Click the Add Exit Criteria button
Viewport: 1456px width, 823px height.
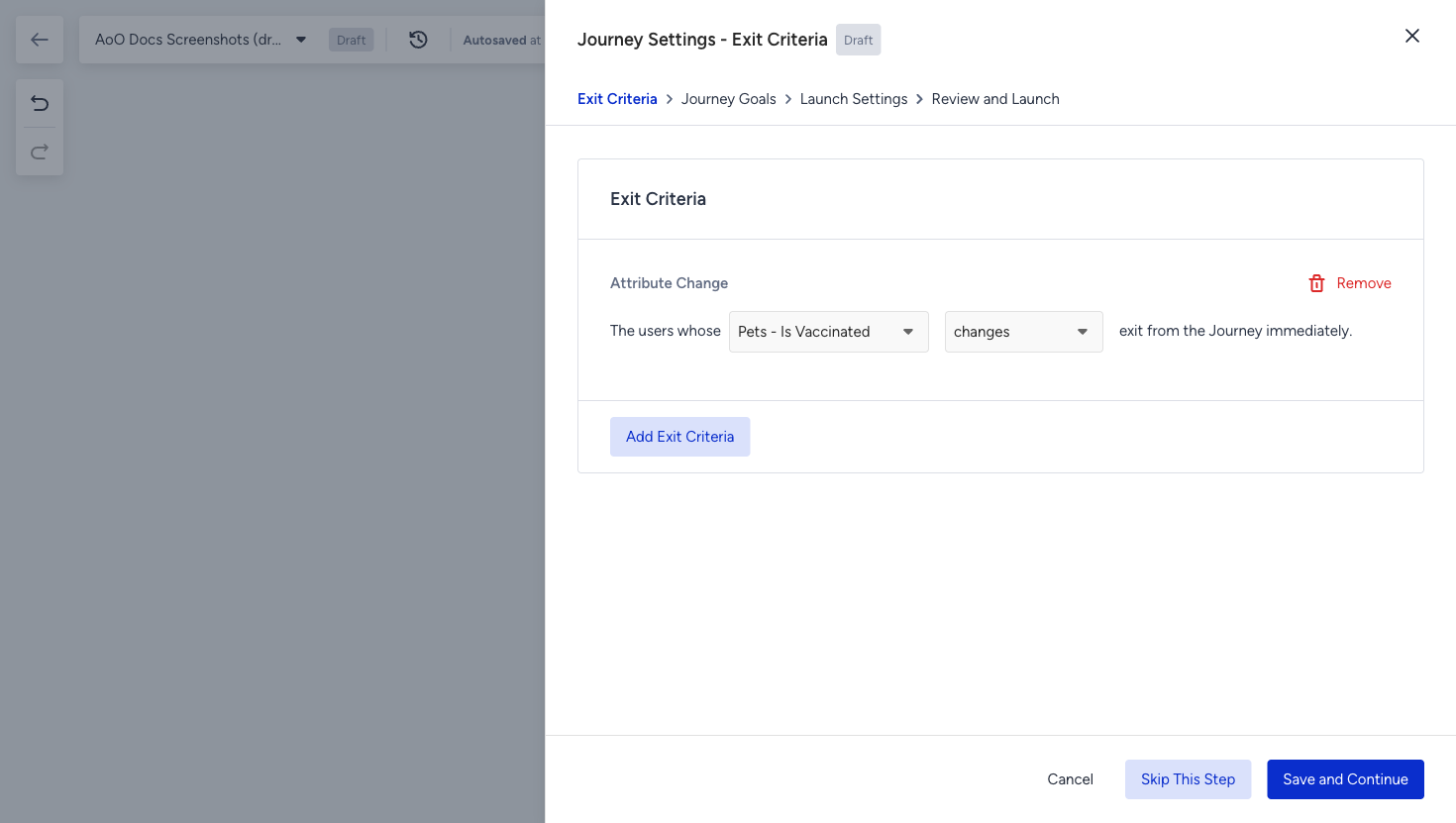pos(680,437)
